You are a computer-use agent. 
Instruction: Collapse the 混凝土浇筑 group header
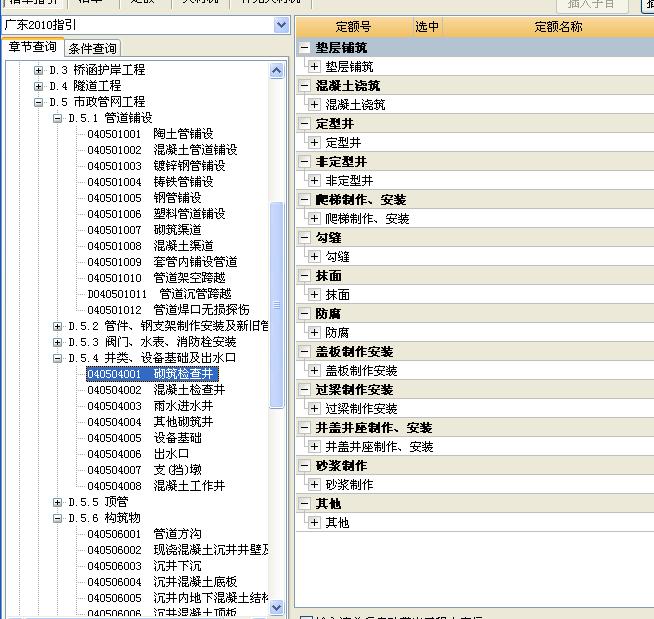304,86
